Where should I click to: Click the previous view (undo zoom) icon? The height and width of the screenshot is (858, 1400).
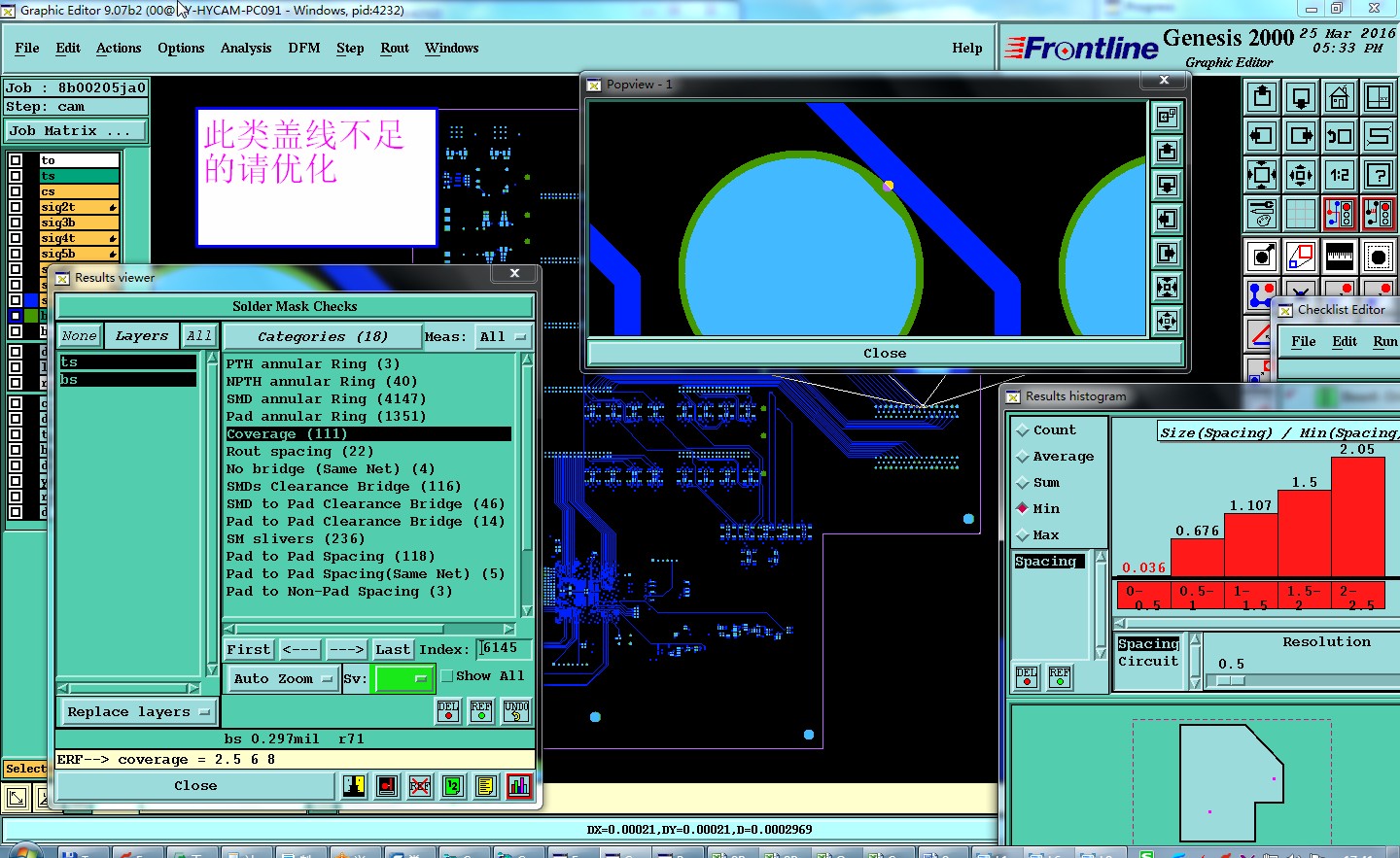pyautogui.click(x=1340, y=136)
